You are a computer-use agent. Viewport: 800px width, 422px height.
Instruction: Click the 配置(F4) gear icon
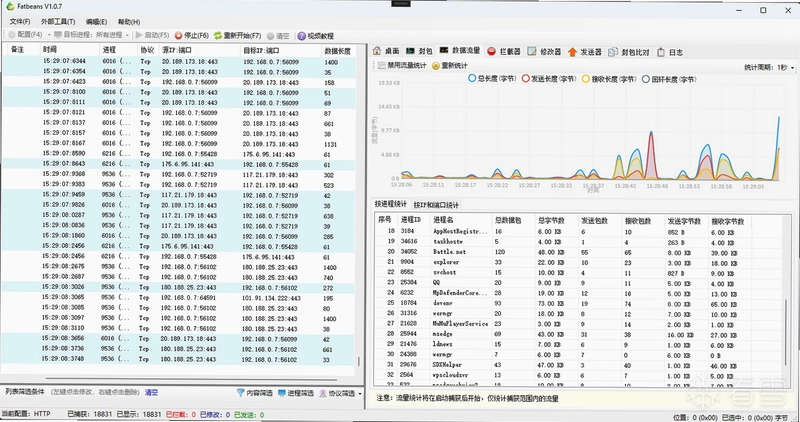click(x=11, y=35)
